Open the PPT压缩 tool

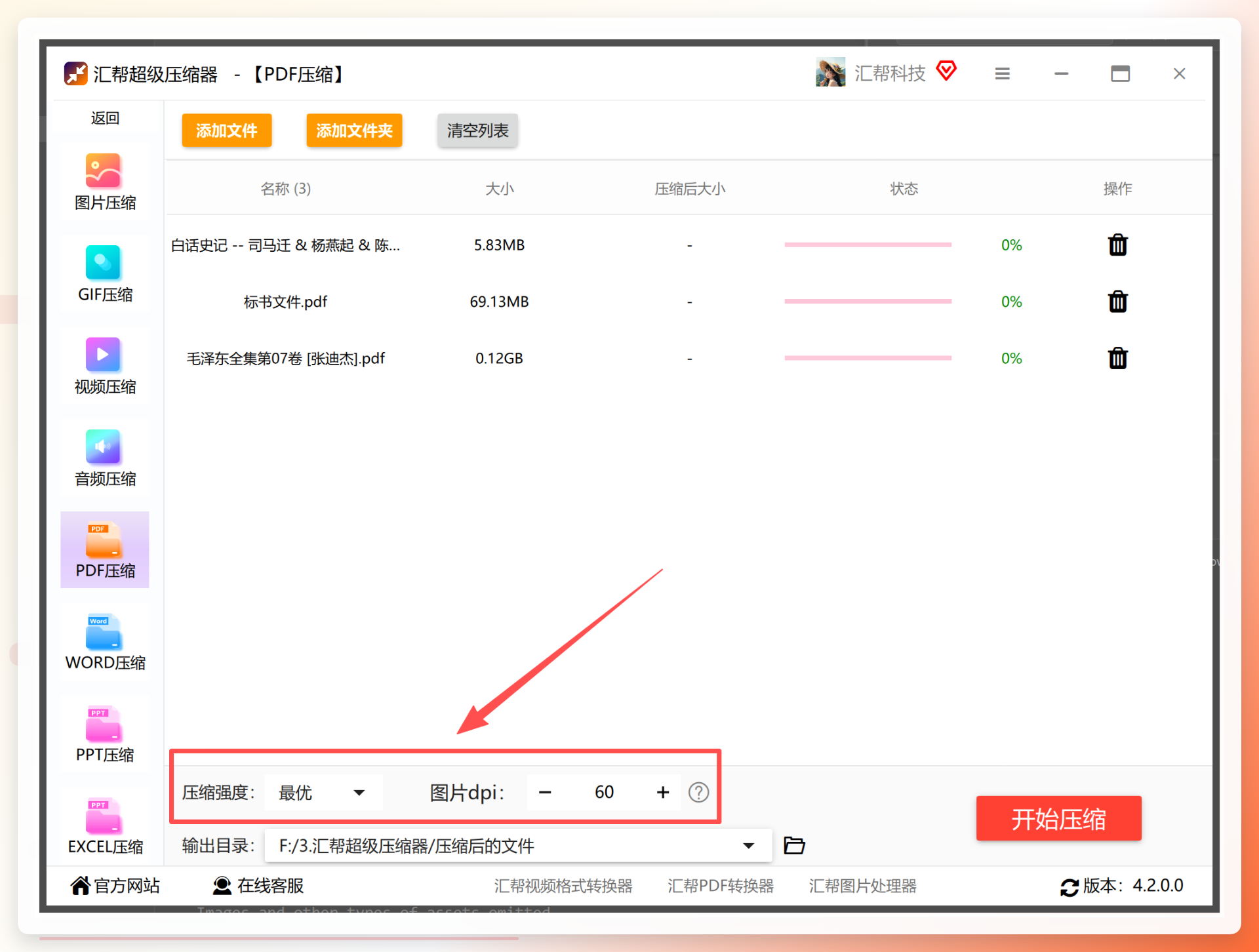pyautogui.click(x=105, y=734)
